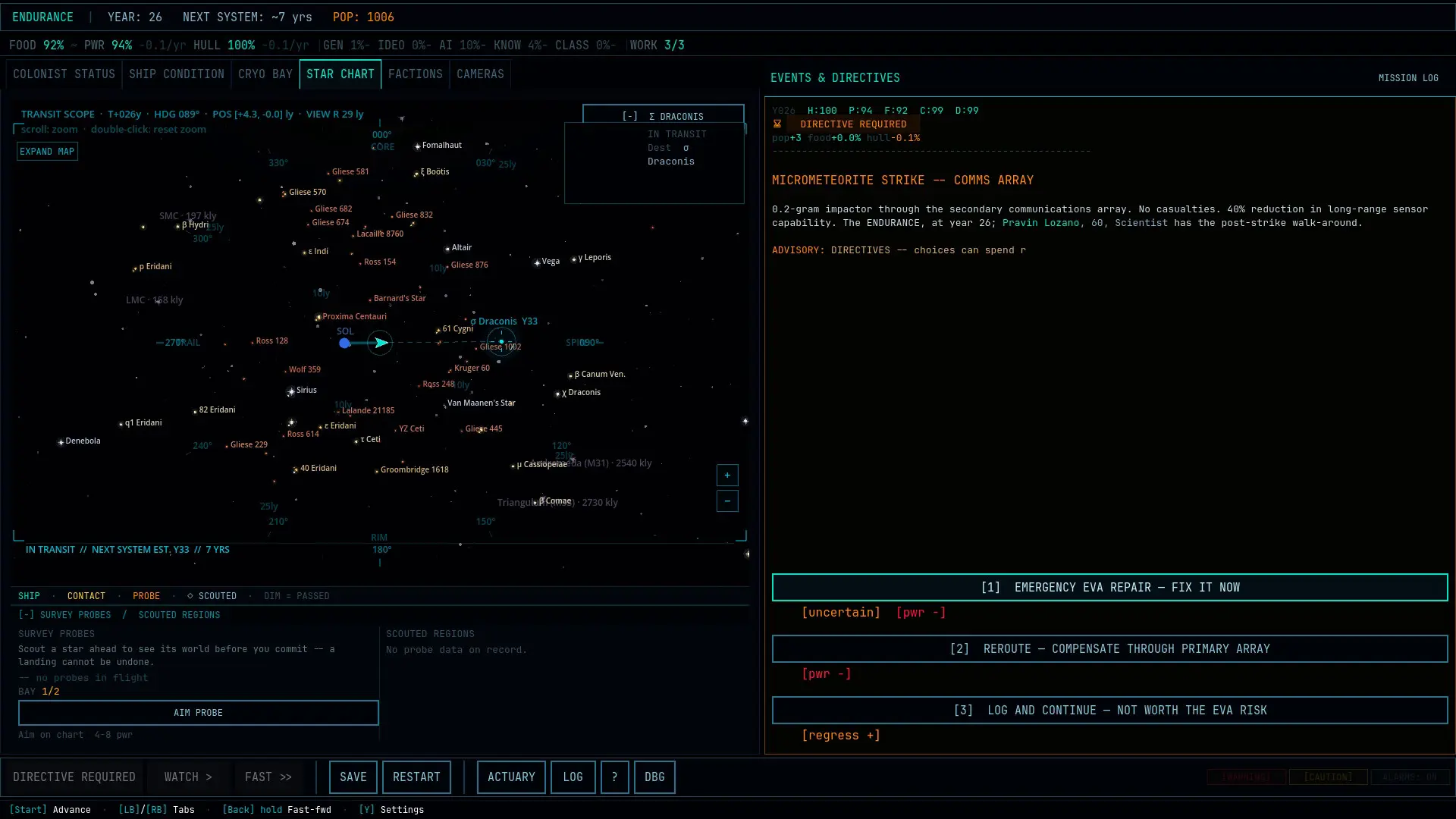Click the Fast >> button
The image size is (1456, 819).
tap(268, 777)
